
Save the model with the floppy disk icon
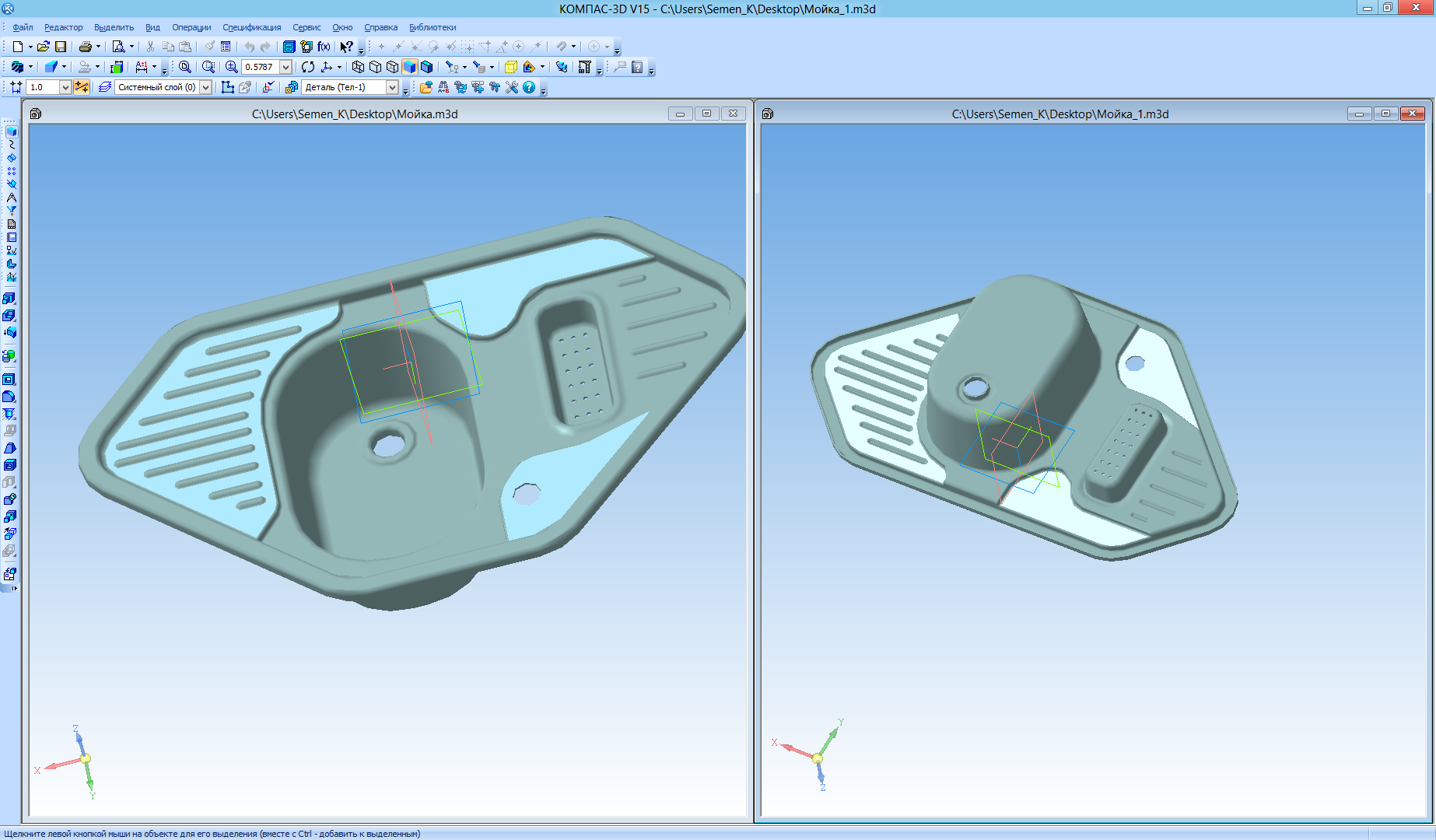click(61, 47)
